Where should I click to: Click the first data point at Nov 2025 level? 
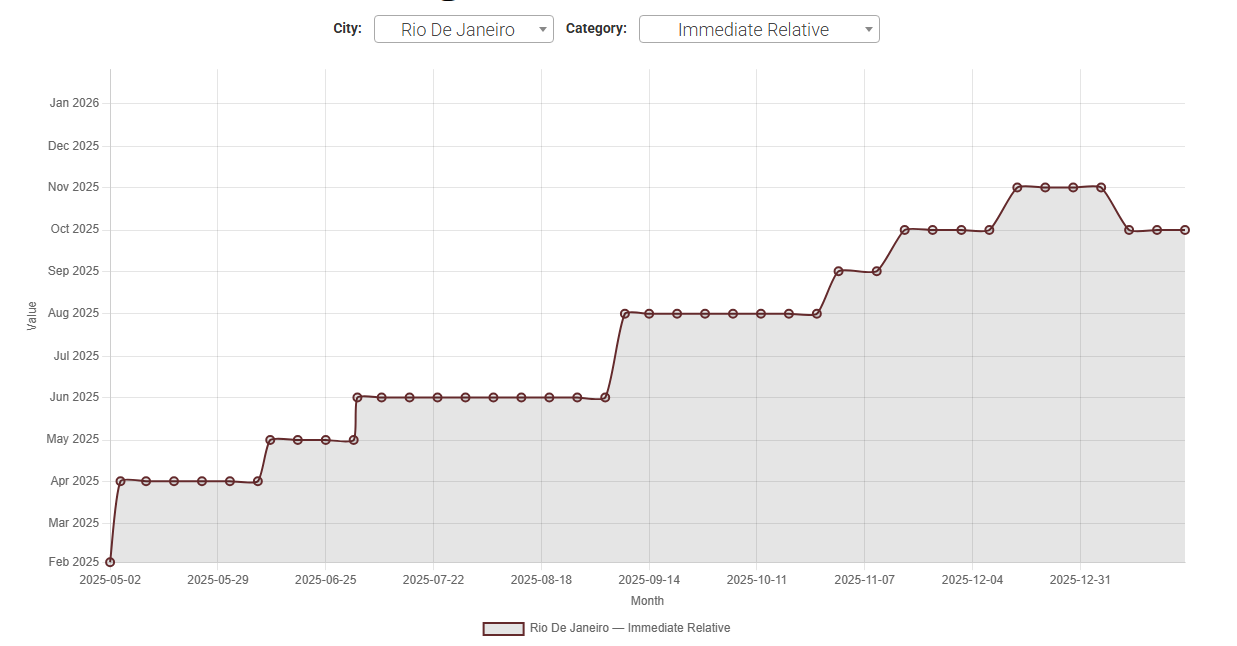(x=1017, y=187)
